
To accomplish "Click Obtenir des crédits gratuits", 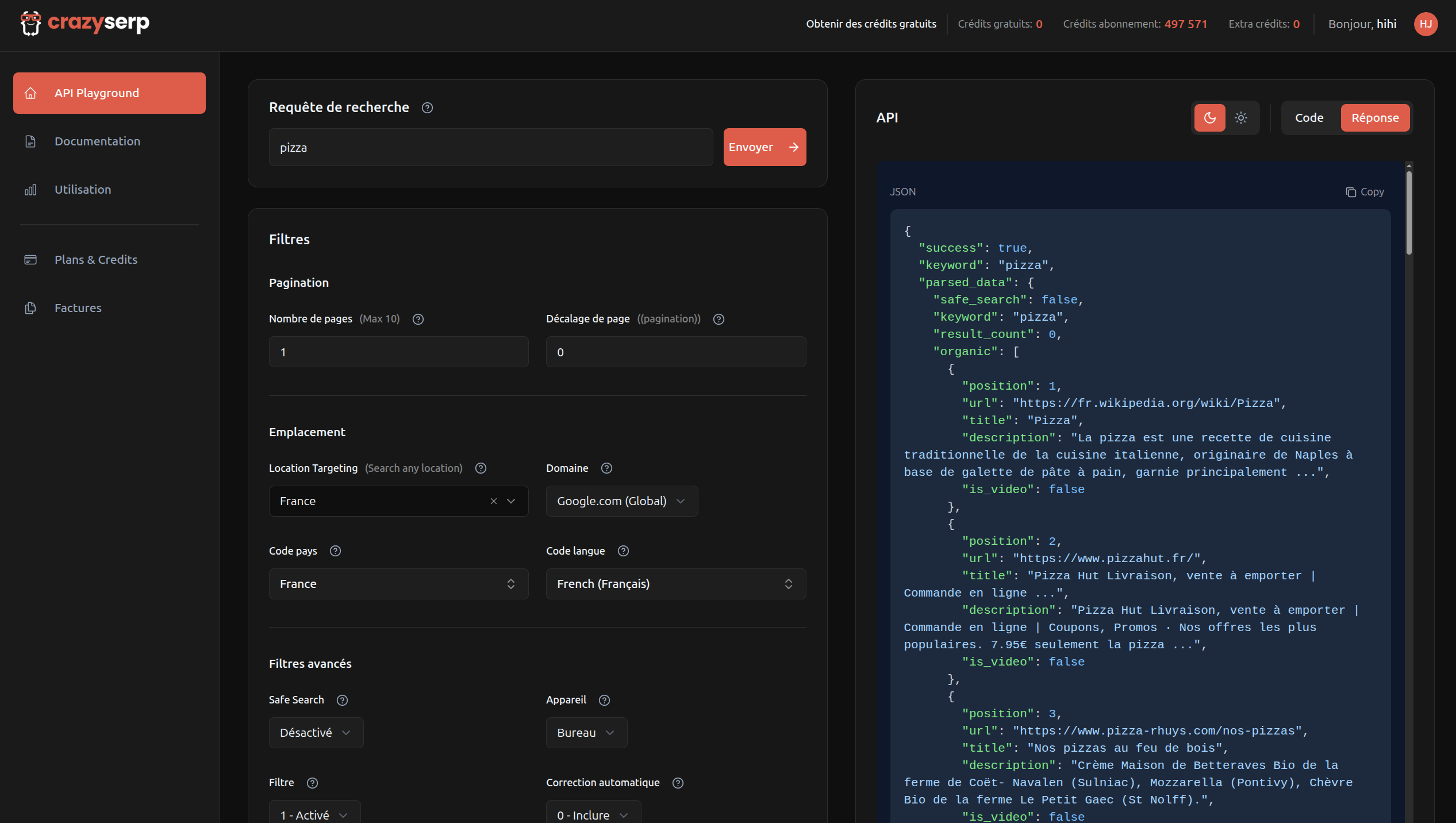I will pyautogui.click(x=871, y=24).
